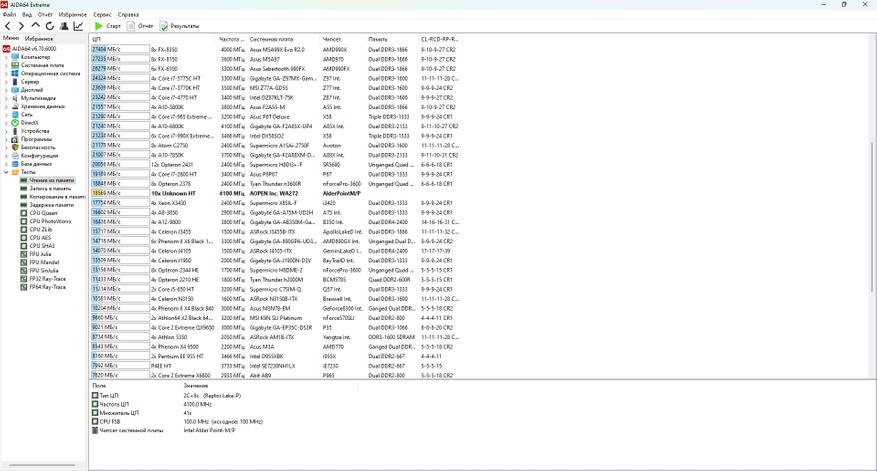Open the Файл menu

click(10, 15)
